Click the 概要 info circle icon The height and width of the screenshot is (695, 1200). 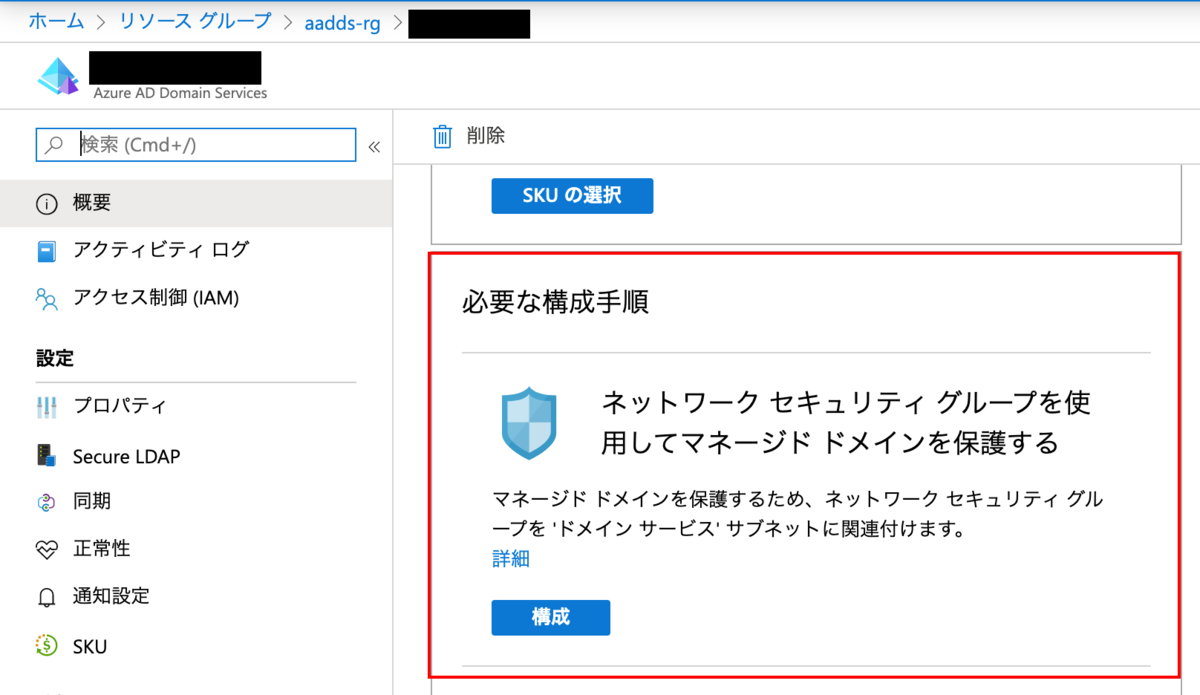coord(47,204)
